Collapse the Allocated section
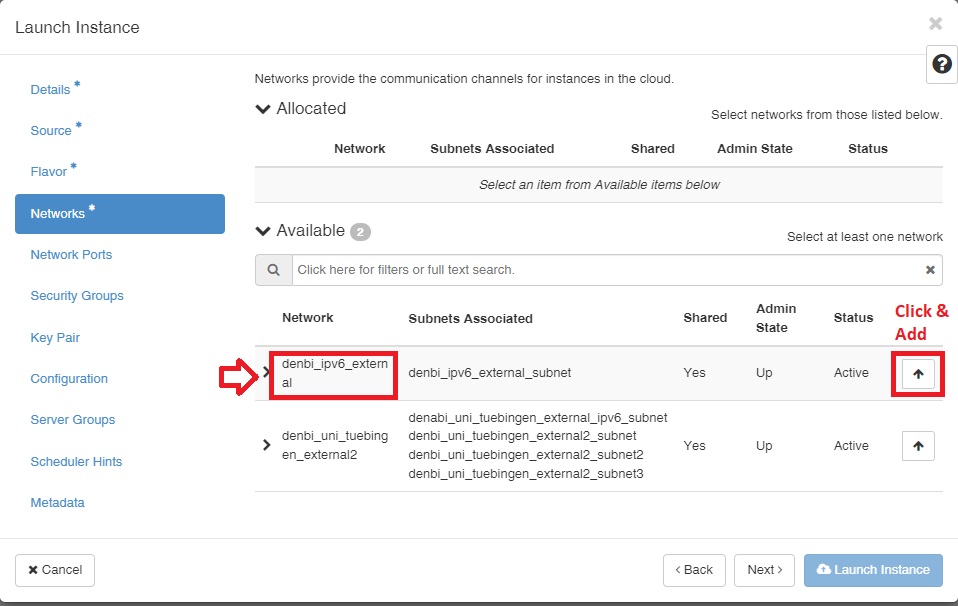The image size is (958, 606). point(264,109)
